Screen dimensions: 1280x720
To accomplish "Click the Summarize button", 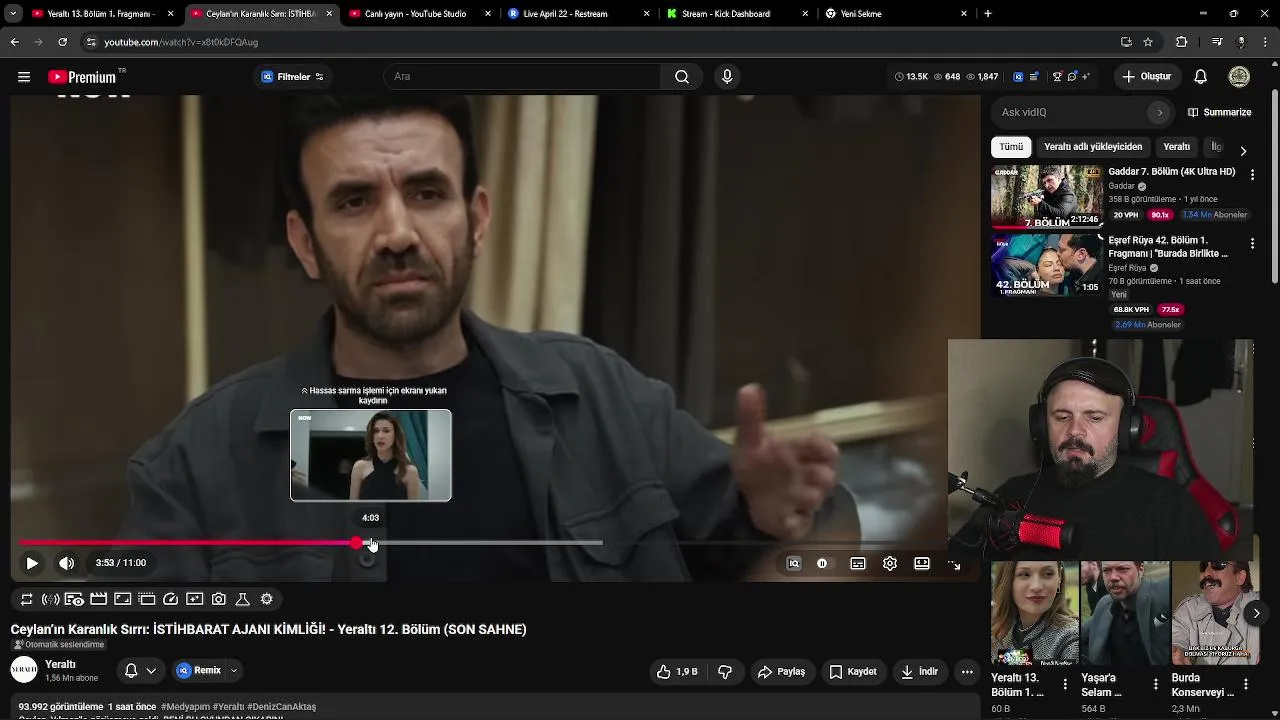I will coord(1220,112).
